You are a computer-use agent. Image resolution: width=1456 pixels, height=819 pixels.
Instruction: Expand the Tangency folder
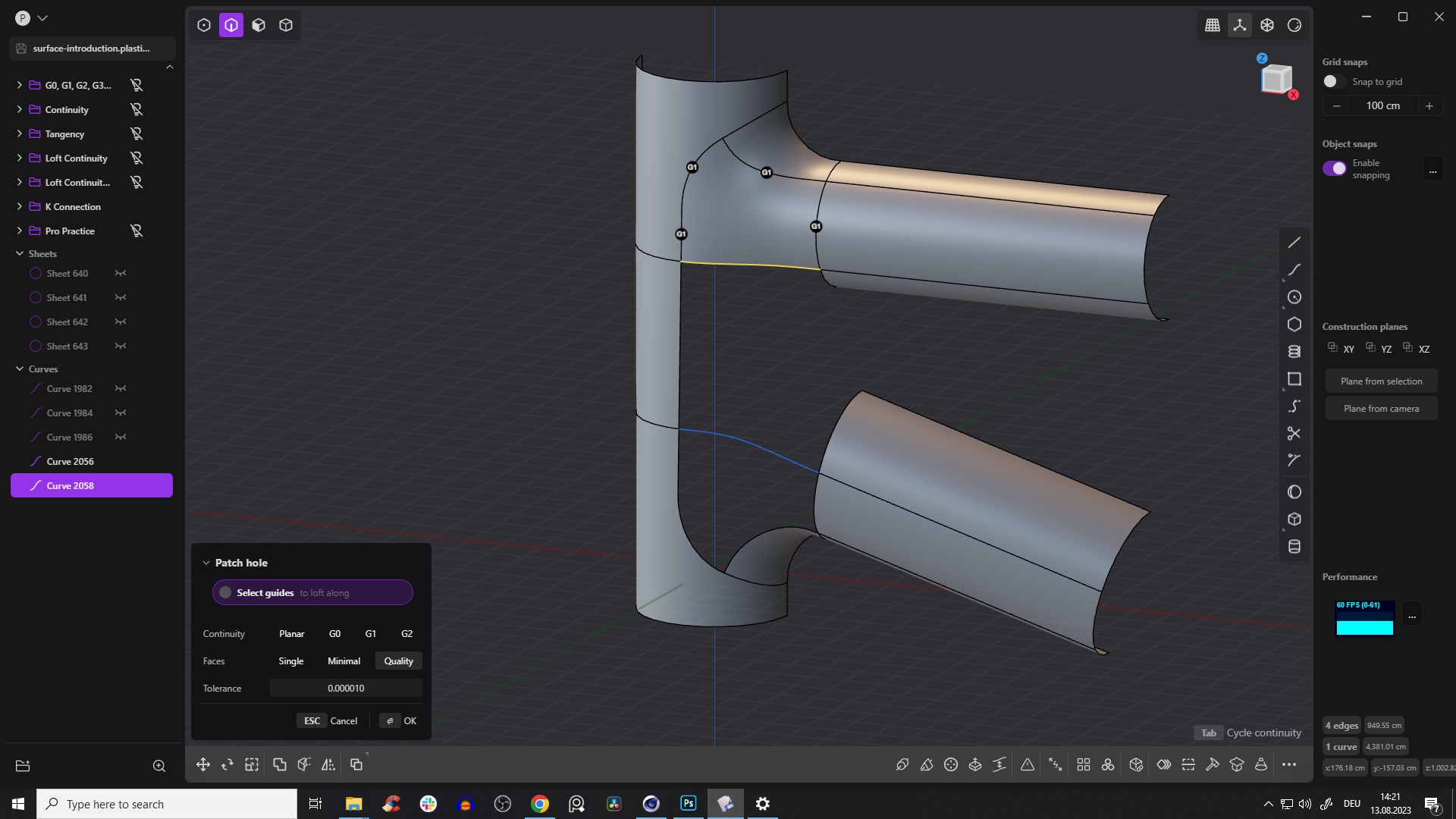point(19,134)
